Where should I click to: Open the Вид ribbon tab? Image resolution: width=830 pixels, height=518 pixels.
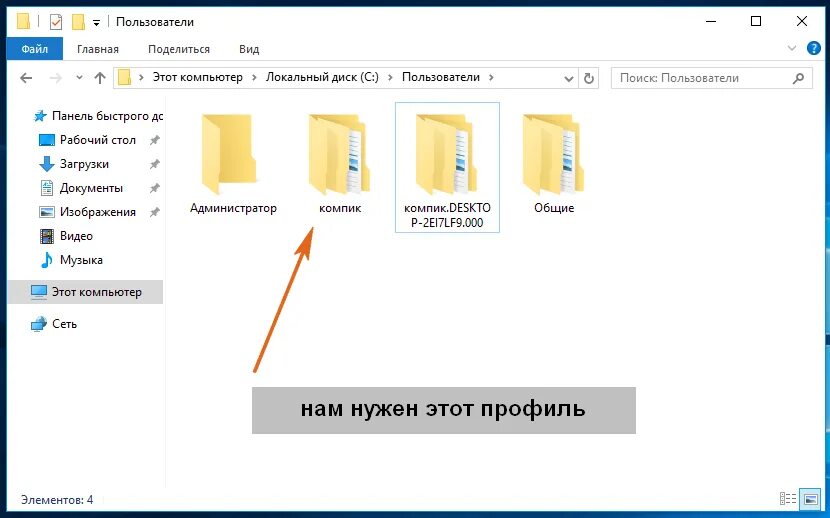(x=249, y=49)
